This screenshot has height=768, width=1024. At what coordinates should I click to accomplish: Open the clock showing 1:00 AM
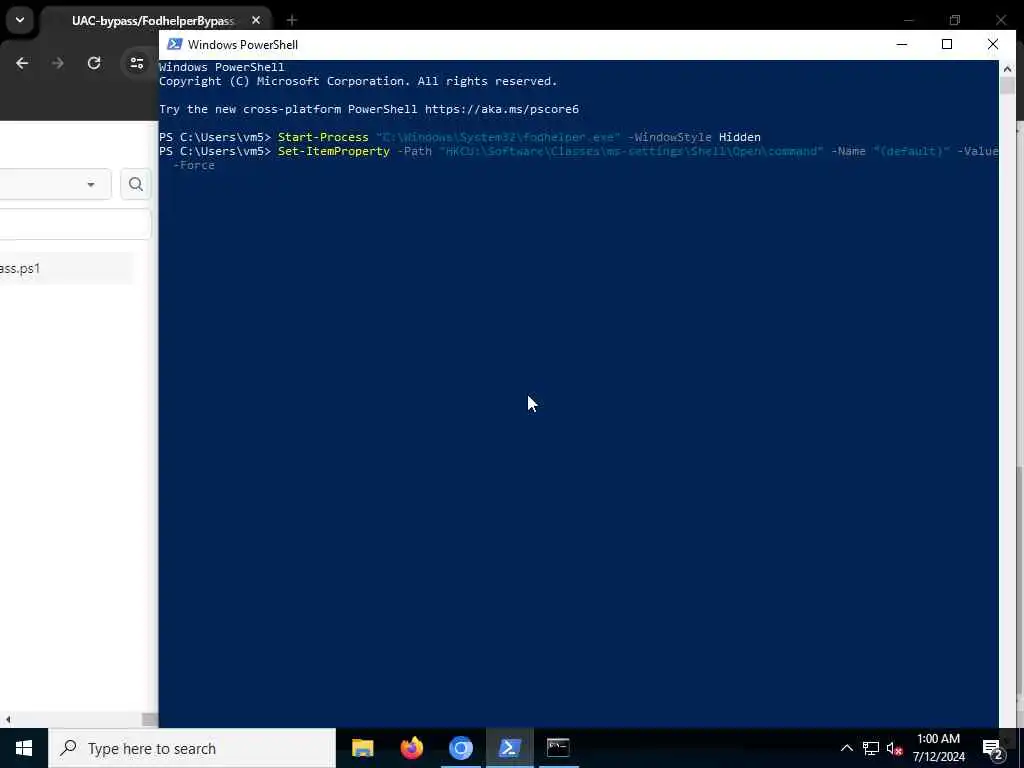(938, 748)
